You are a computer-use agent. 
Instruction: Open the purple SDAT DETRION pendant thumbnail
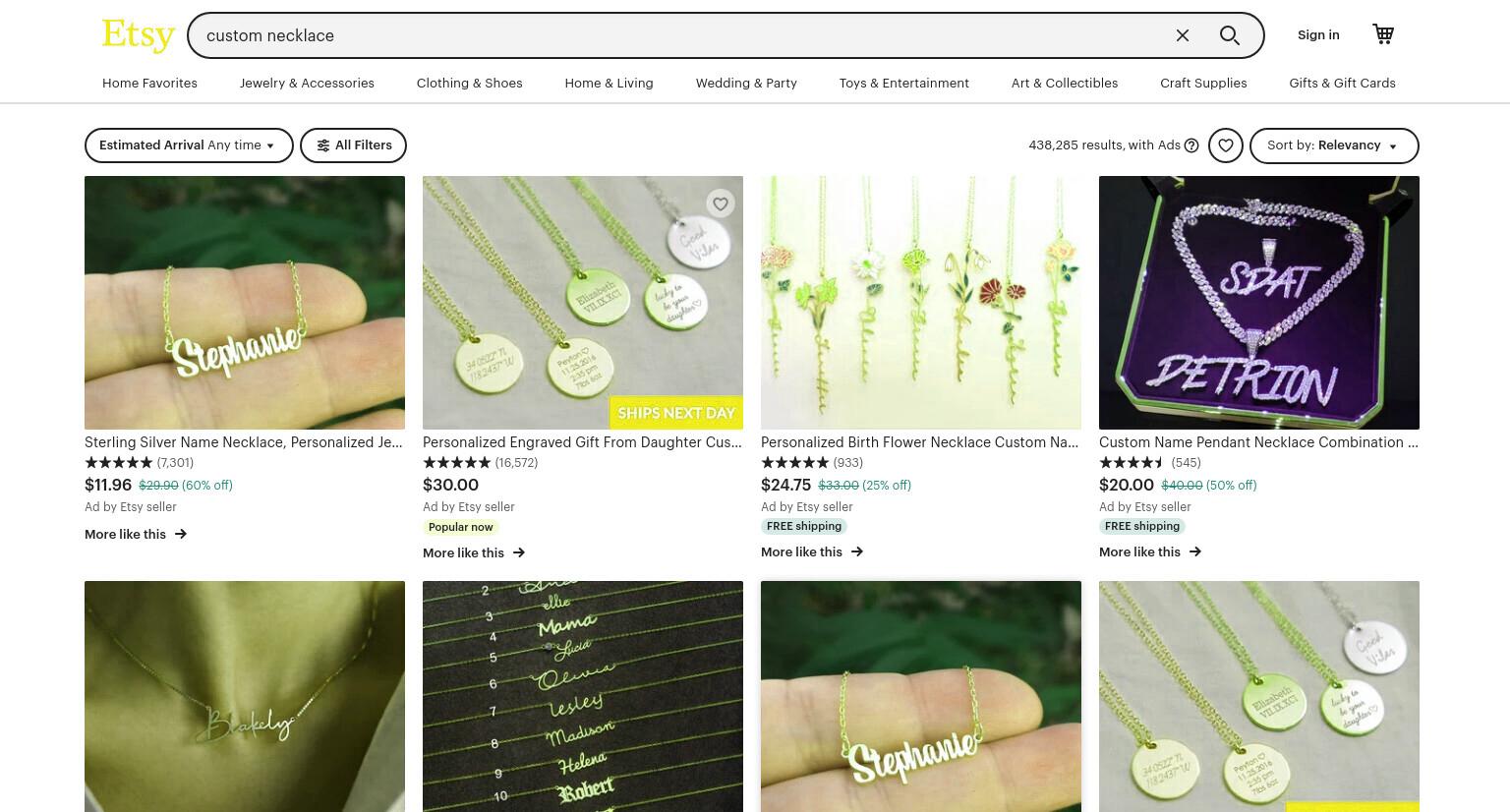click(1259, 303)
